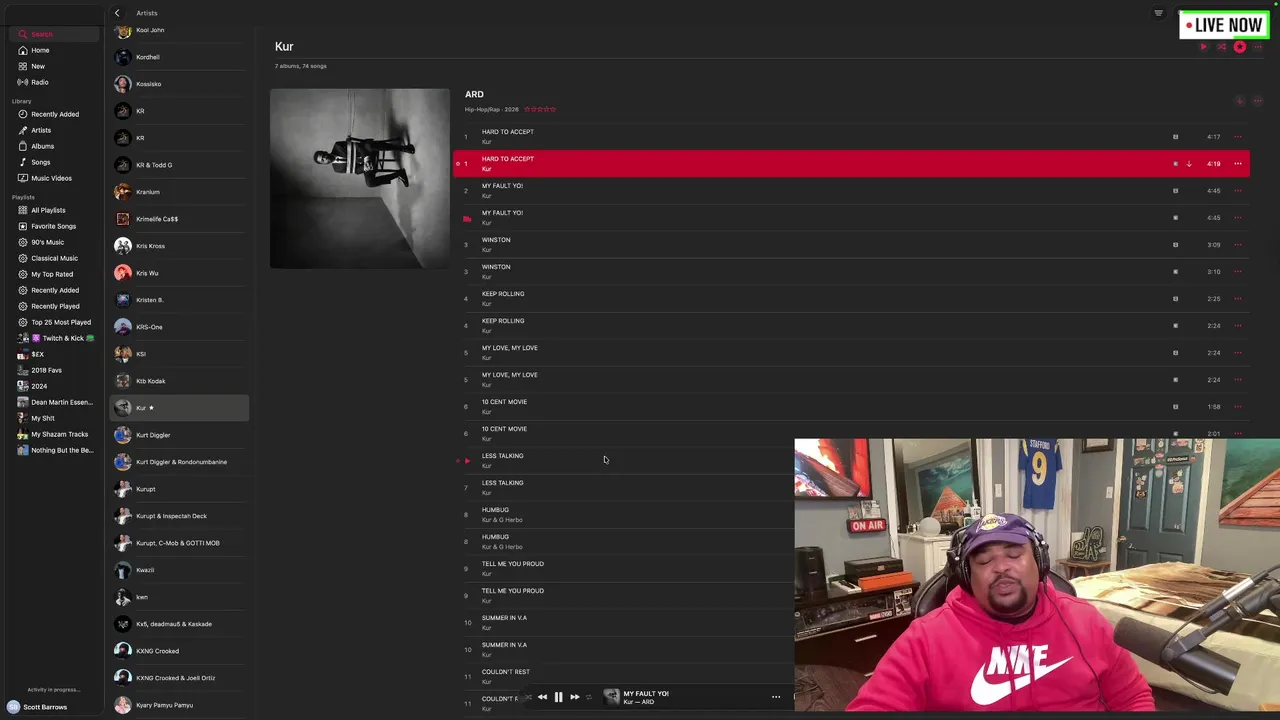Screen dimensions: 1280x720
Task: Open now-playing more options menu
Action: coord(776,697)
